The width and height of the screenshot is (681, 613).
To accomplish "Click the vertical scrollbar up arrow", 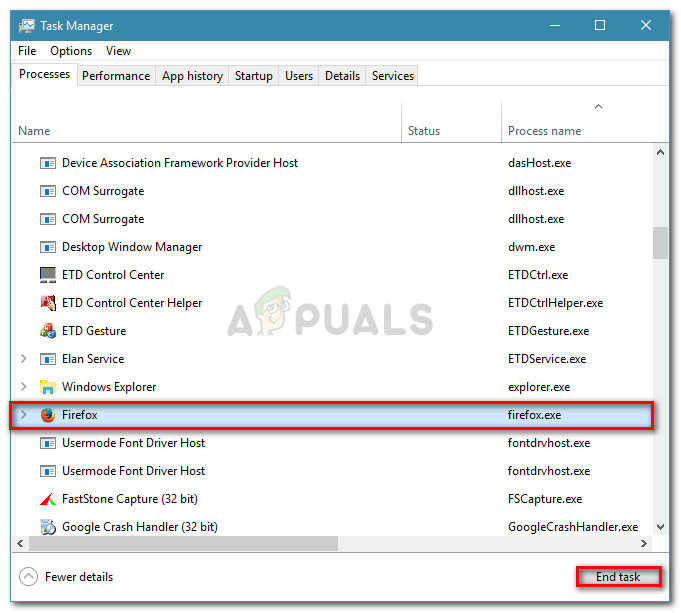I will point(660,152).
